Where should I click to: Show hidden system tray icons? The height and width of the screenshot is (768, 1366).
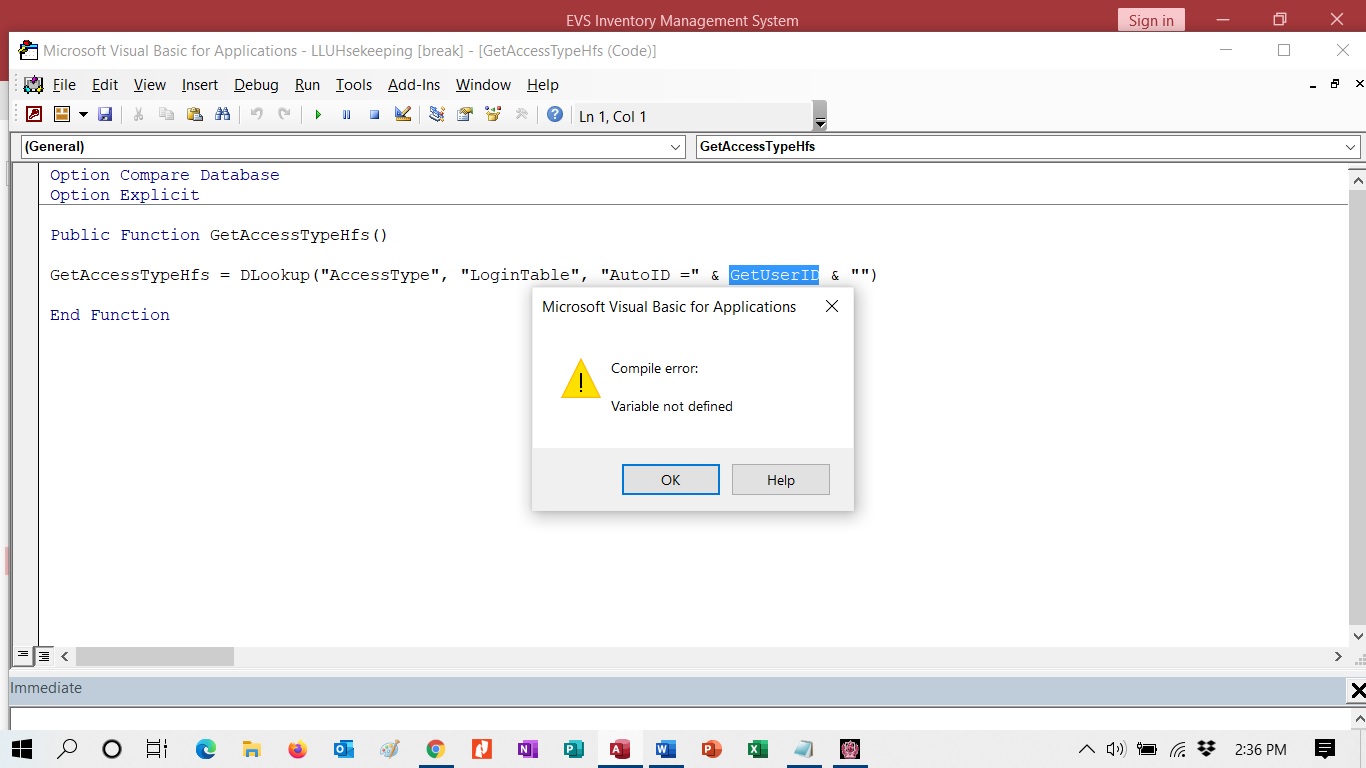click(1086, 749)
